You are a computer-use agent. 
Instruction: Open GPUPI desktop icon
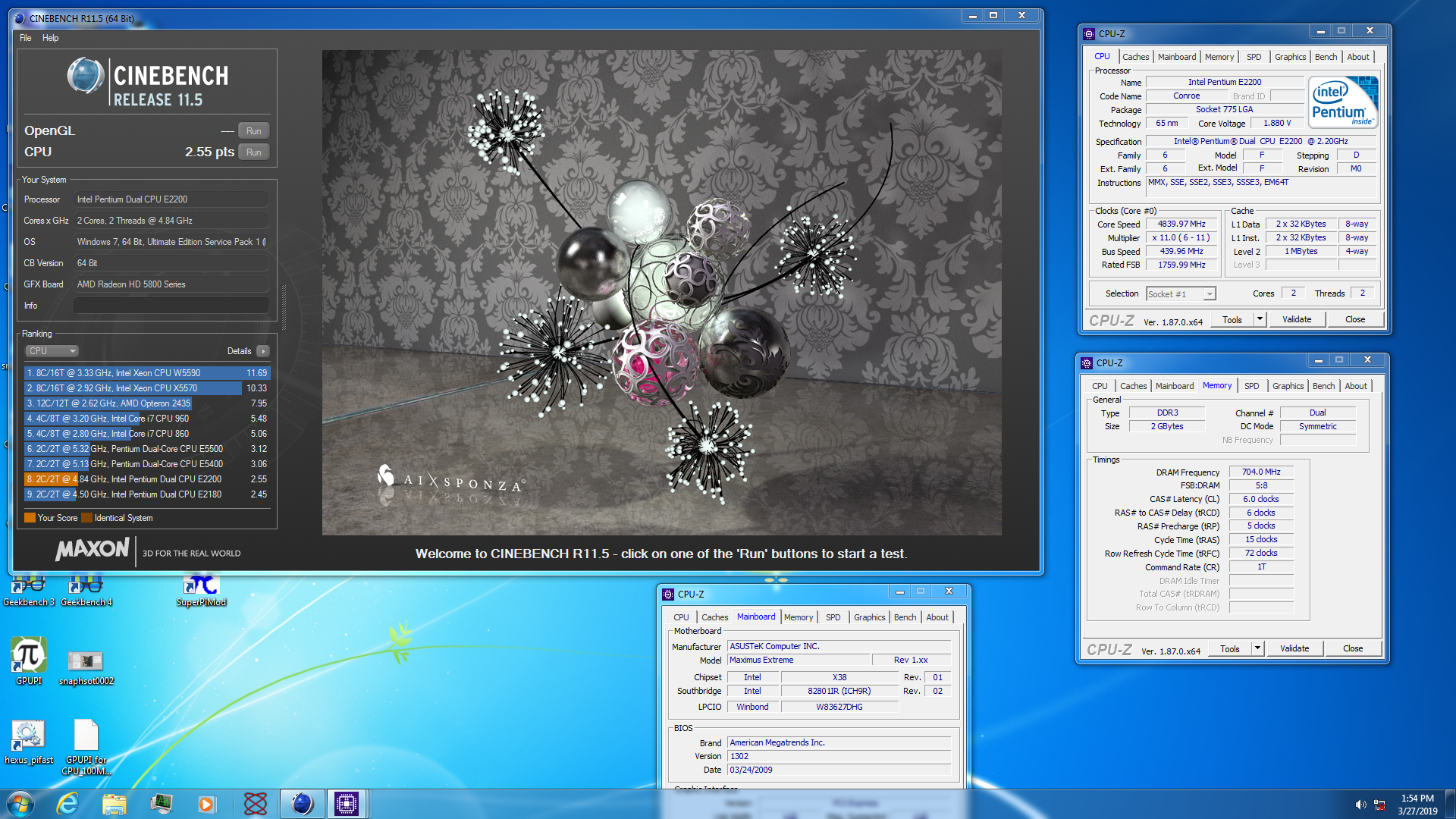click(x=29, y=661)
